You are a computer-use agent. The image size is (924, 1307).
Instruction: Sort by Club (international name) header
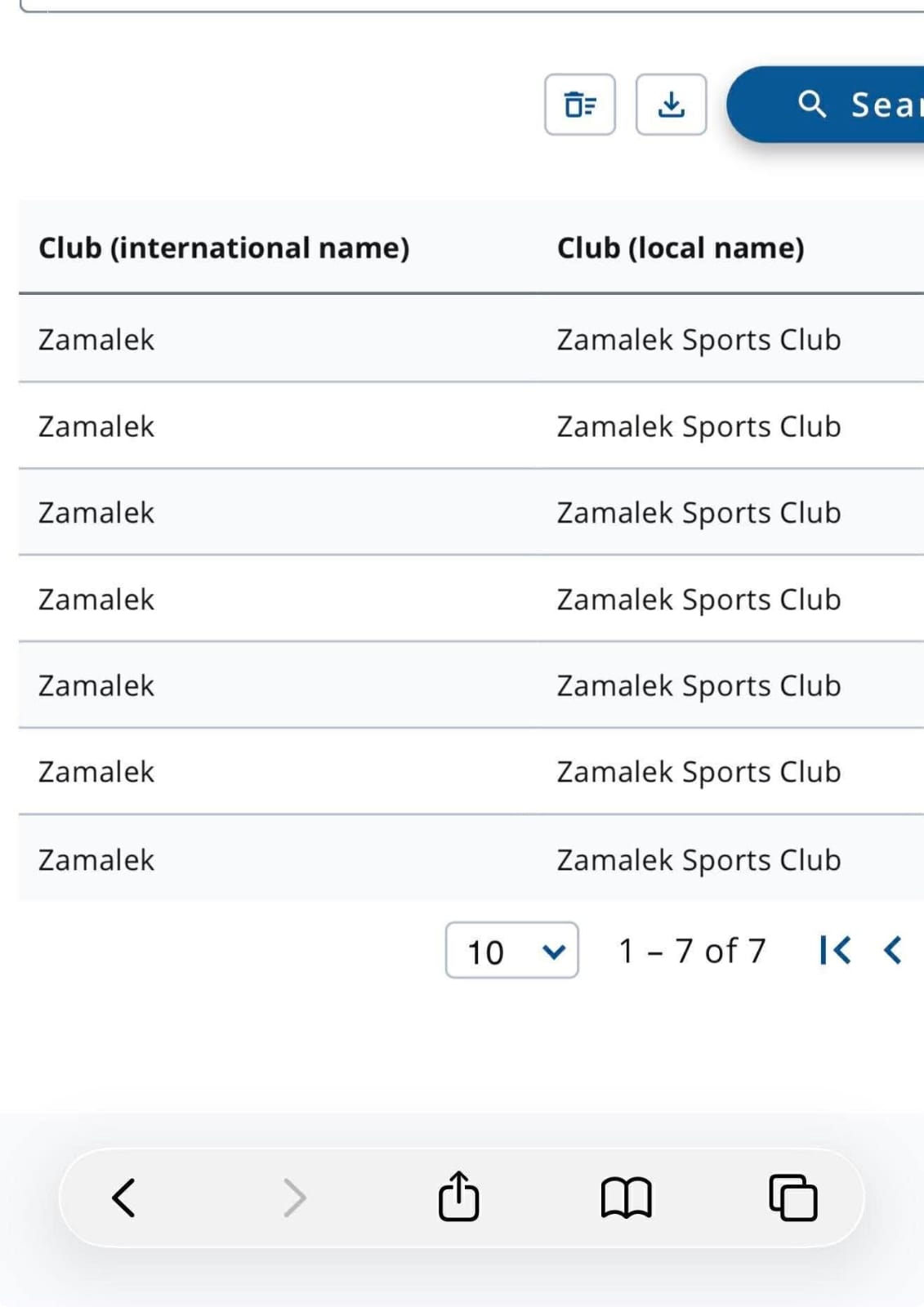224,248
